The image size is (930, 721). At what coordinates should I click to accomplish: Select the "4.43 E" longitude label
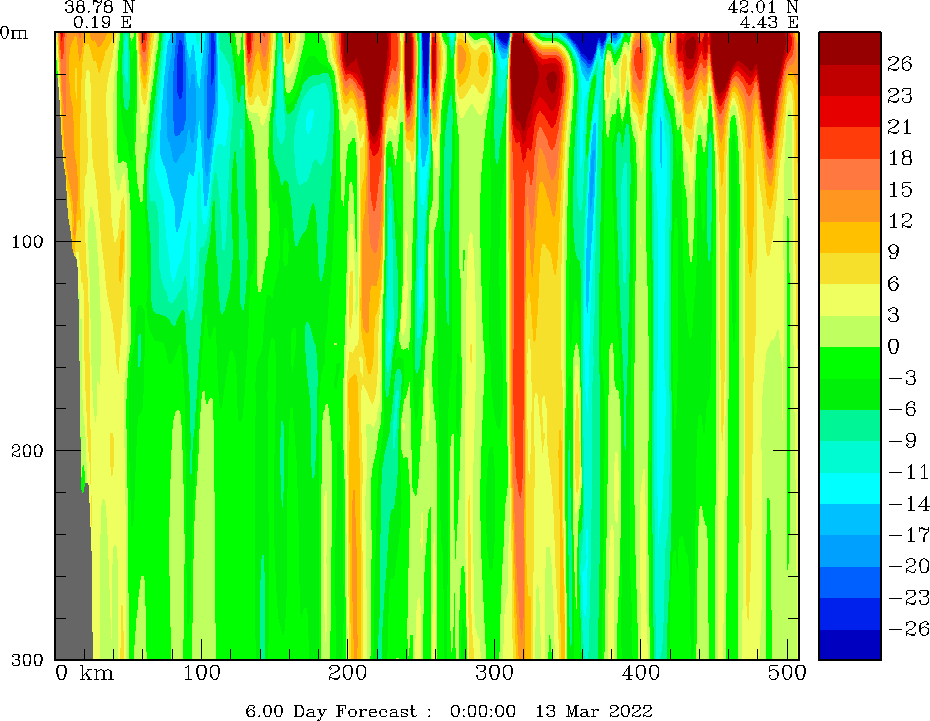click(769, 23)
